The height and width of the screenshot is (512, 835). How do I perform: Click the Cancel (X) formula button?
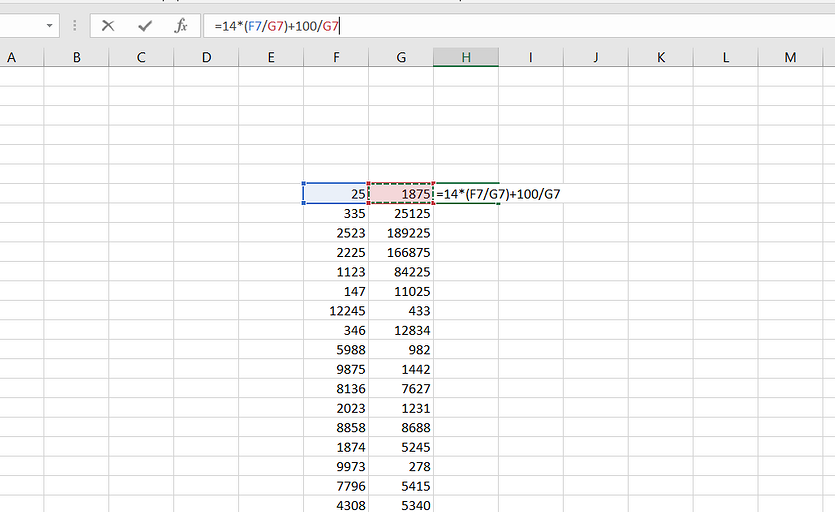click(108, 26)
